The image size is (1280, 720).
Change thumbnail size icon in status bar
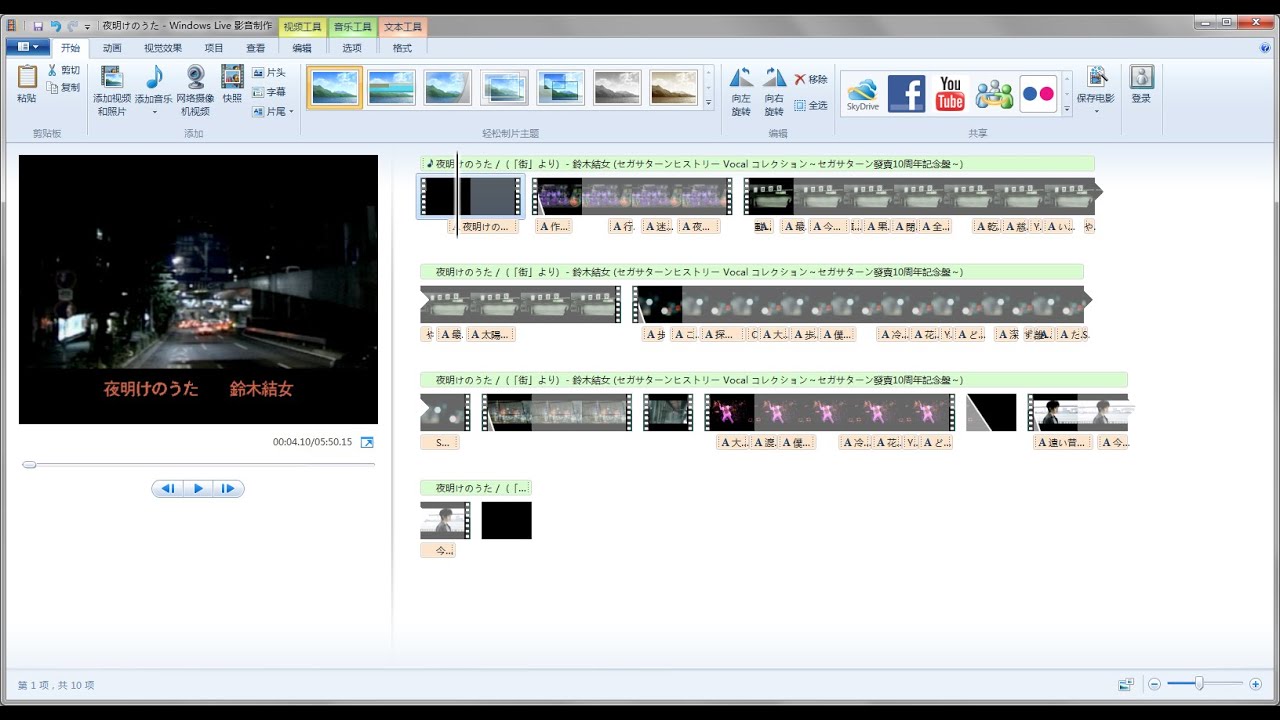coord(1126,684)
